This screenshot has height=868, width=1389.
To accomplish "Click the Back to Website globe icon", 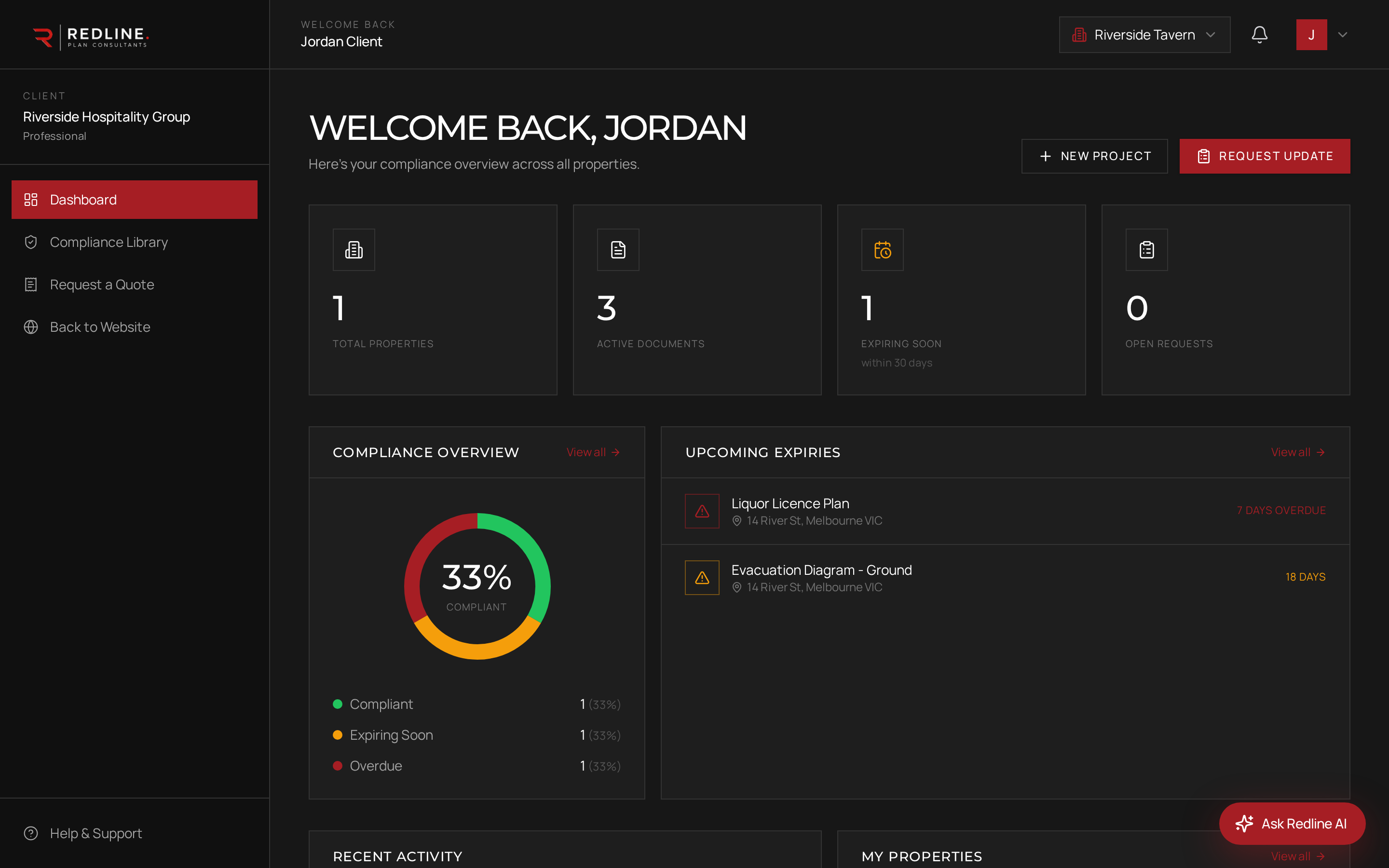I will pyautogui.click(x=31, y=327).
